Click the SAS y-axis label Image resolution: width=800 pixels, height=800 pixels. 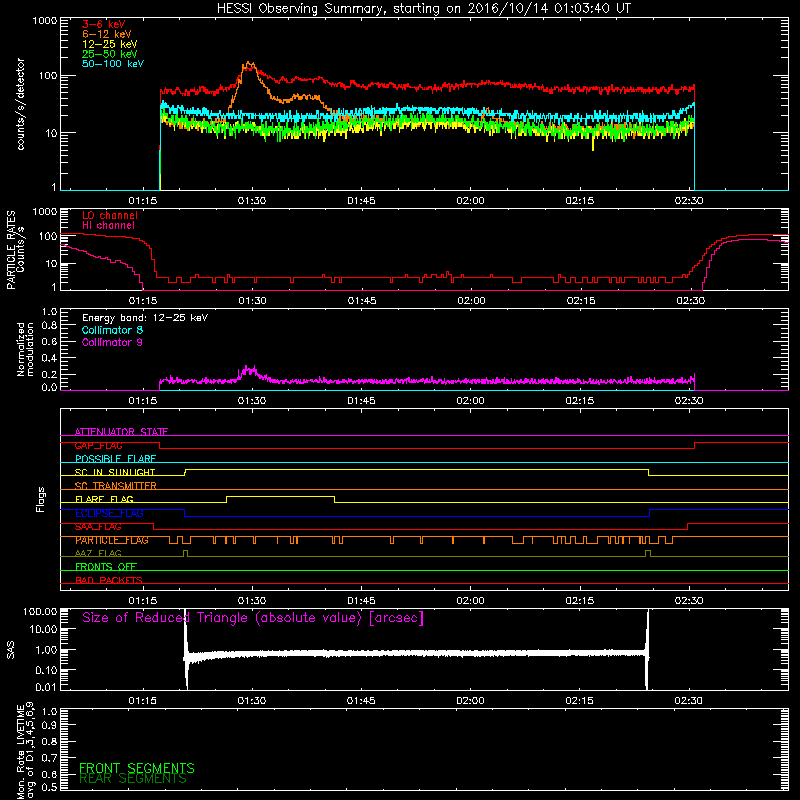[11, 650]
